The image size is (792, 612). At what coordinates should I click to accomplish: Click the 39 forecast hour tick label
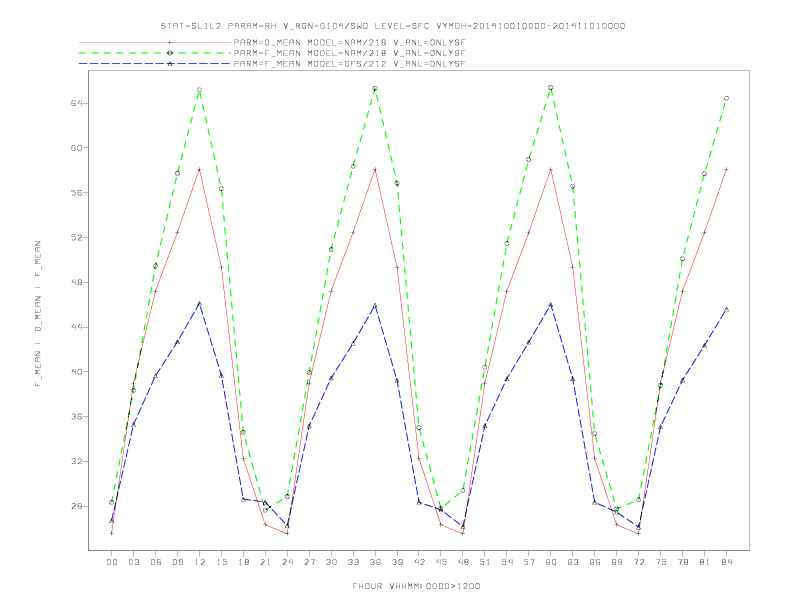[x=397, y=562]
